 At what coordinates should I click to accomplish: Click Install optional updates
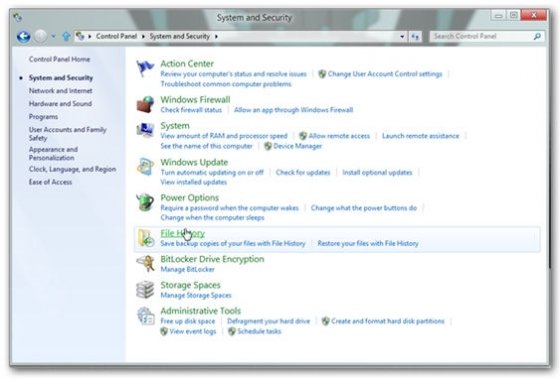(x=377, y=173)
